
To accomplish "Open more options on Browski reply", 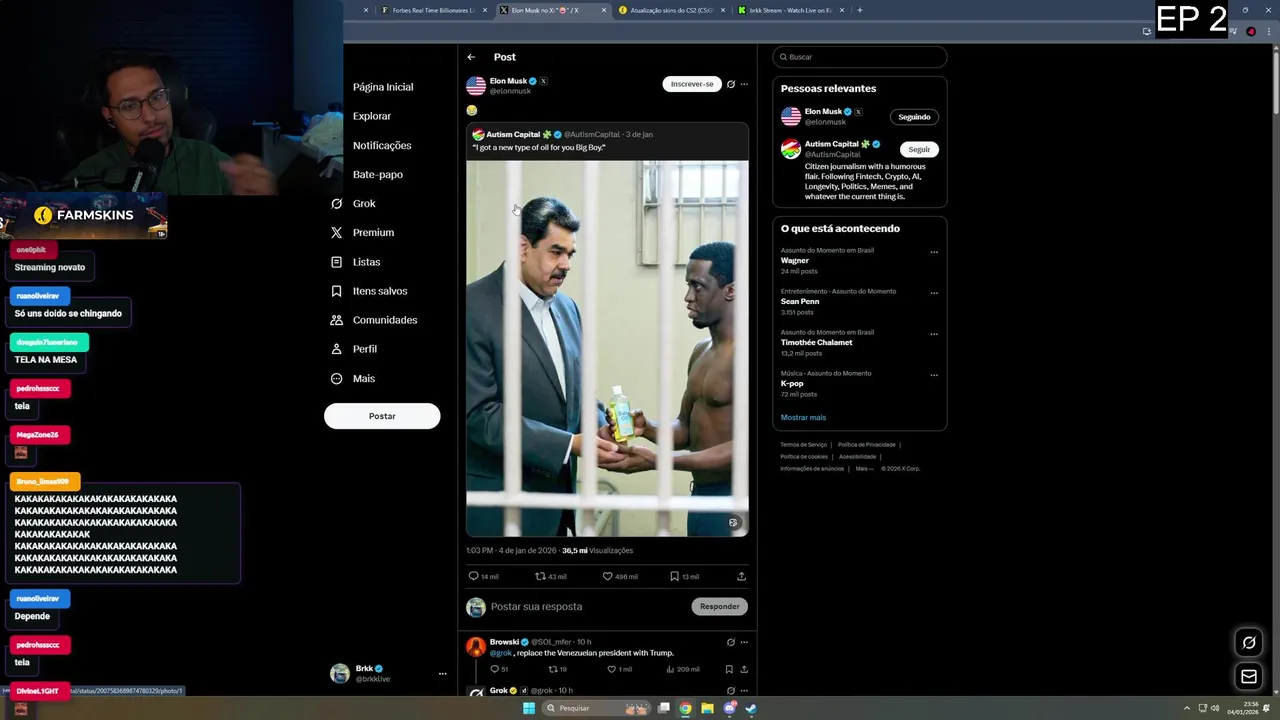I will 744,642.
